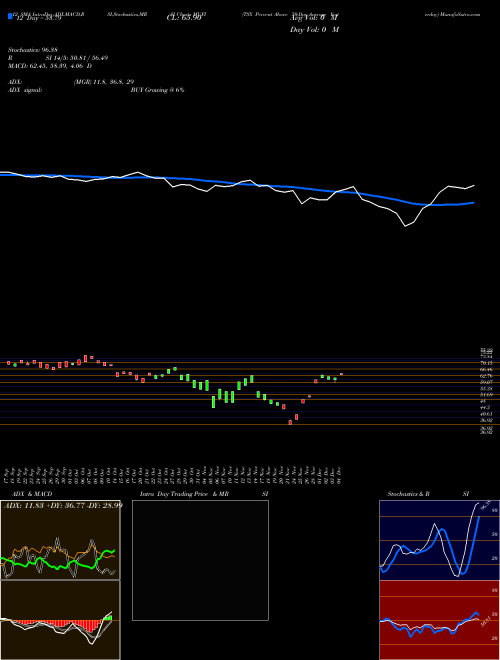500x660 pixels.
Task: Click the 'MACD: 62.43, 58.39, 4.06 D' line
Action: point(50,66)
